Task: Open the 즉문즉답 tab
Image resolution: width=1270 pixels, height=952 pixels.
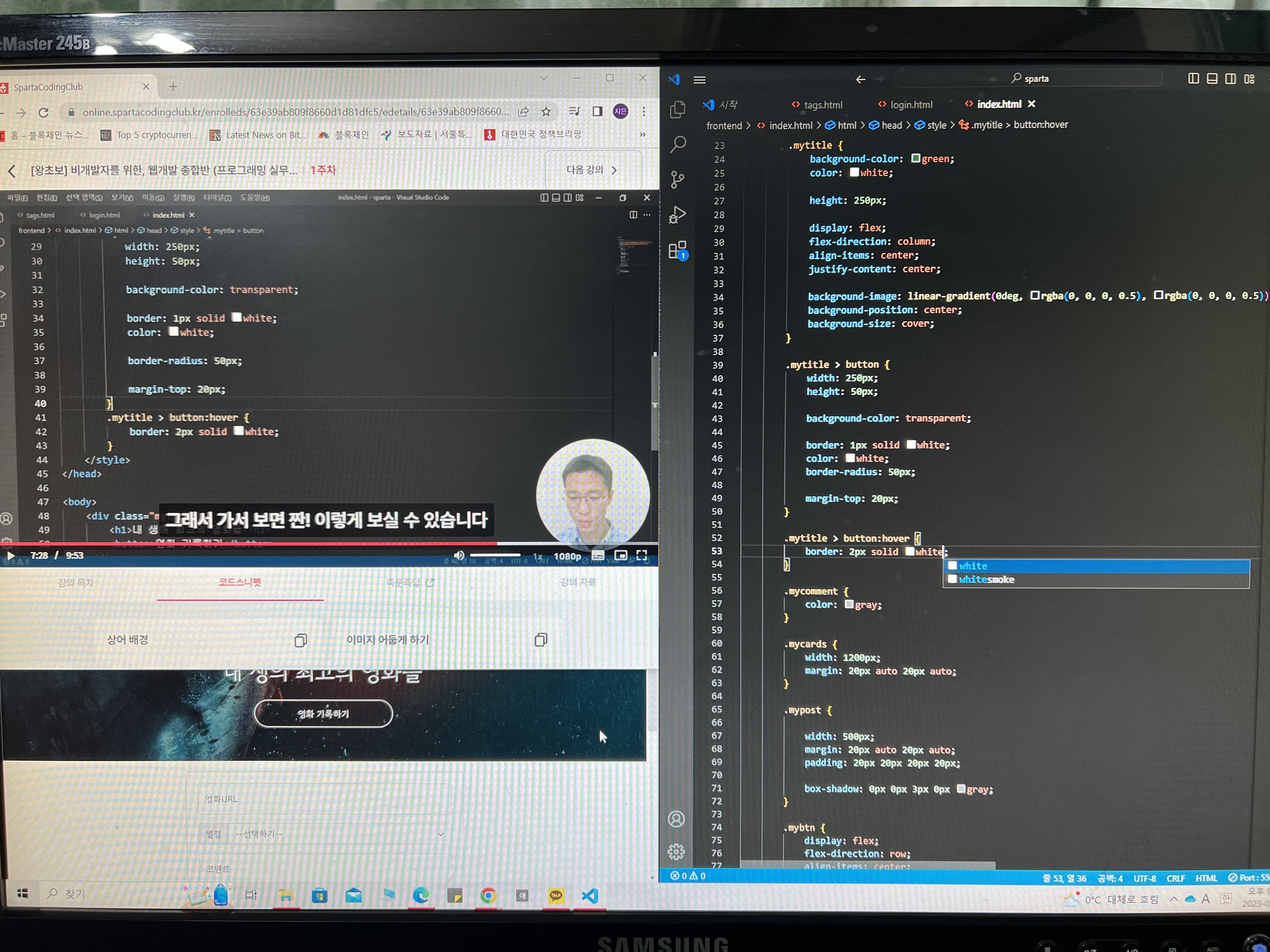Action: click(x=410, y=582)
